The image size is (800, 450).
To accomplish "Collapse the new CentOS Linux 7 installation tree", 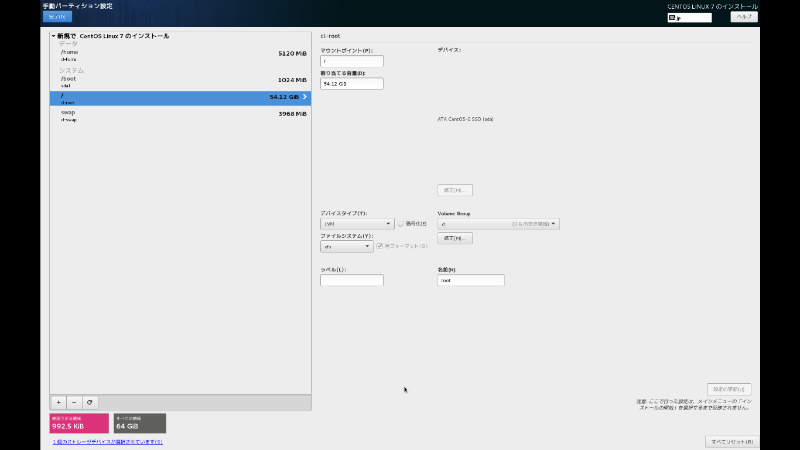I will 53,36.
